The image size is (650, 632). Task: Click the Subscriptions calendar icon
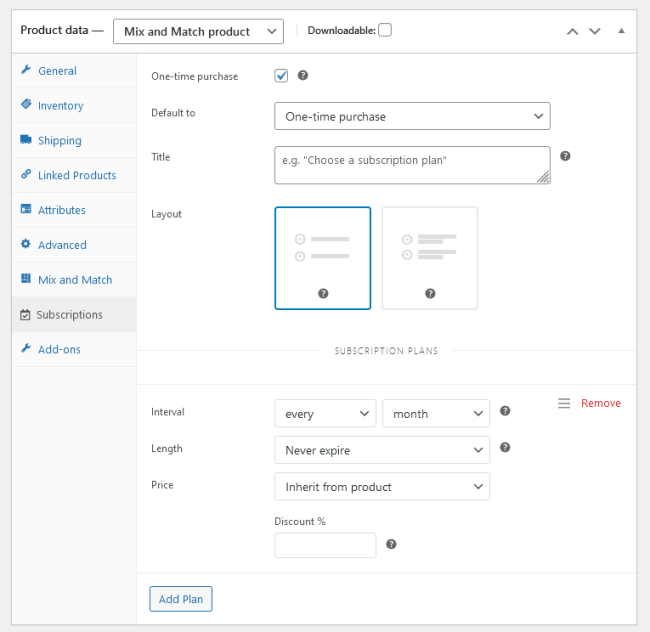(25, 315)
